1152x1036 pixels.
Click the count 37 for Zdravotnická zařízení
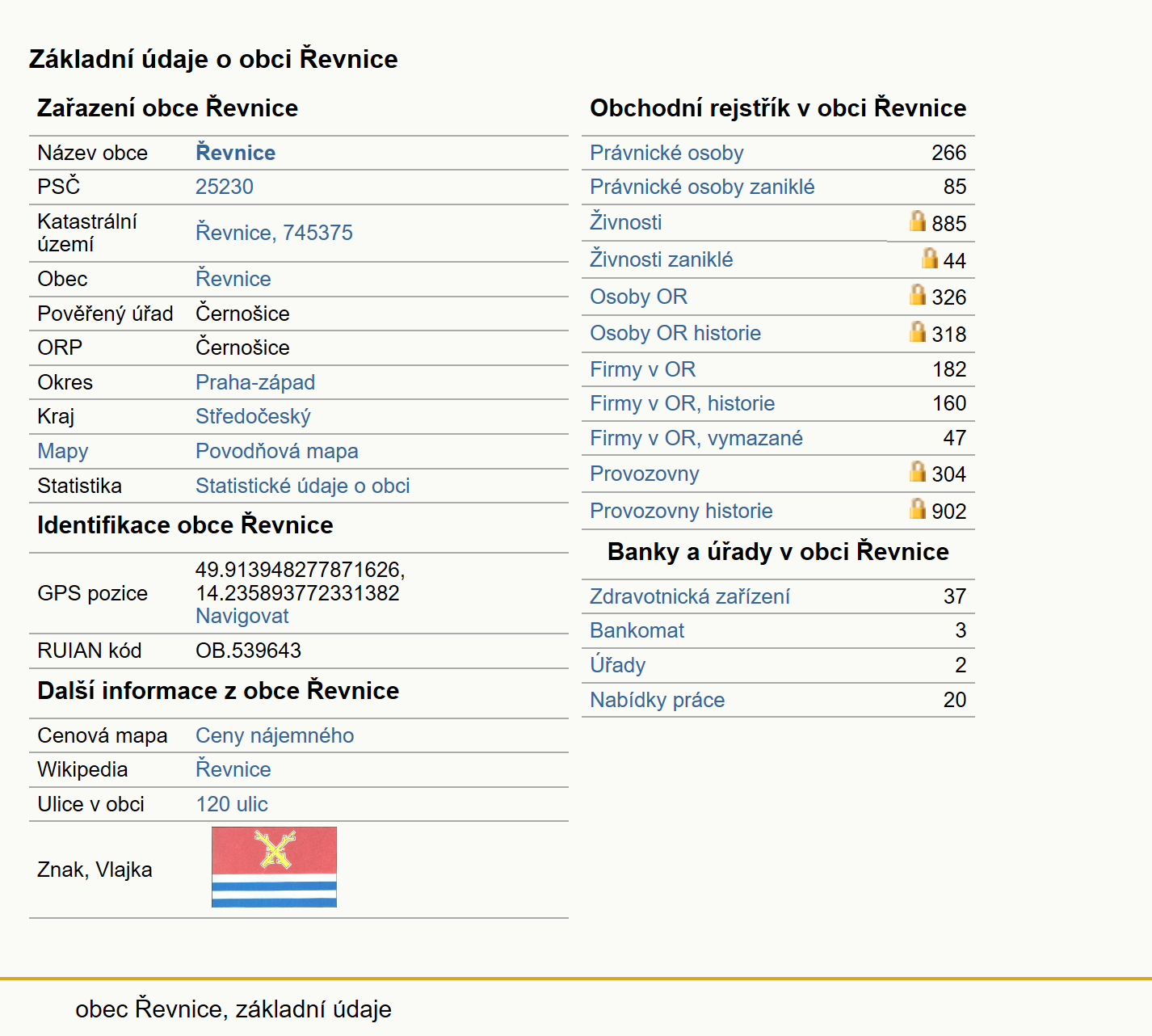(x=954, y=596)
